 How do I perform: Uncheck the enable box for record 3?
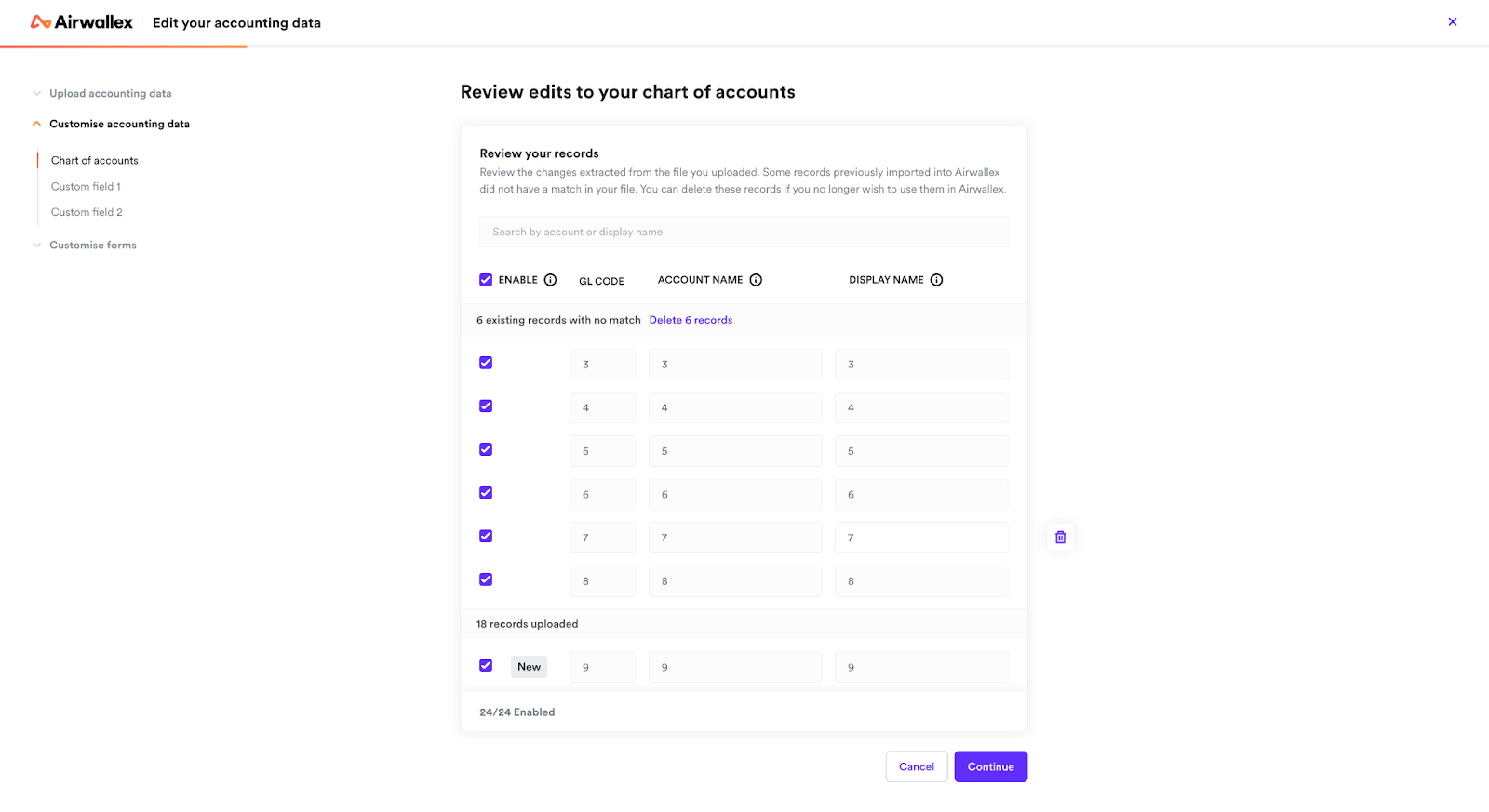[x=486, y=363]
